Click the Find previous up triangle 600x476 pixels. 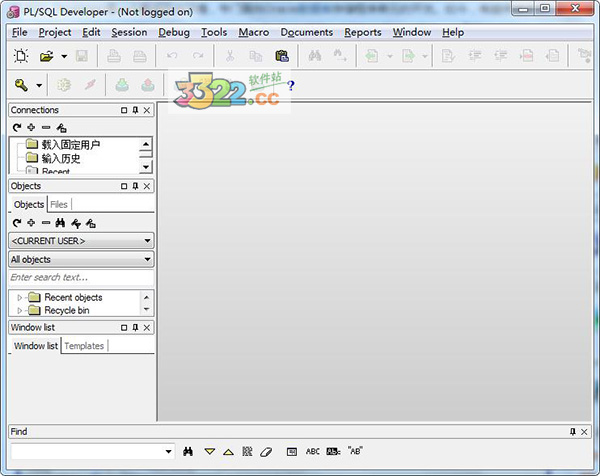coord(228,452)
